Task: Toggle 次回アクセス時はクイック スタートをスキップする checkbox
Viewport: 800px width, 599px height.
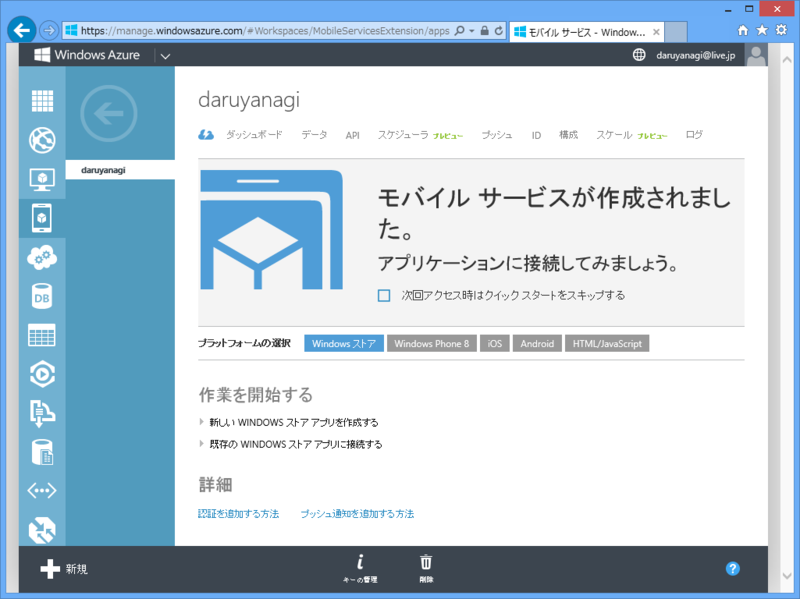Action: pyautogui.click(x=384, y=295)
